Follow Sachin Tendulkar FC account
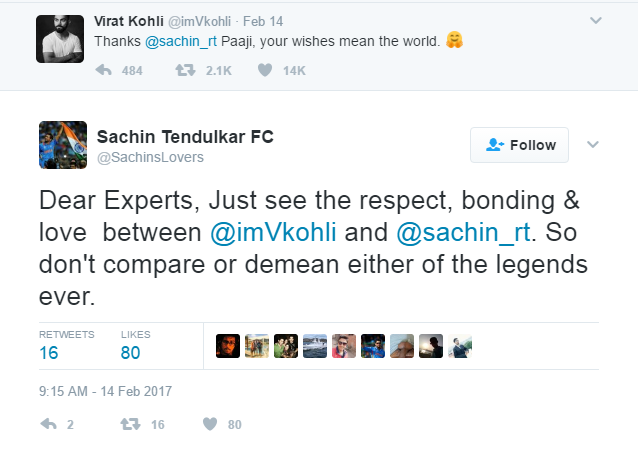 click(519, 145)
